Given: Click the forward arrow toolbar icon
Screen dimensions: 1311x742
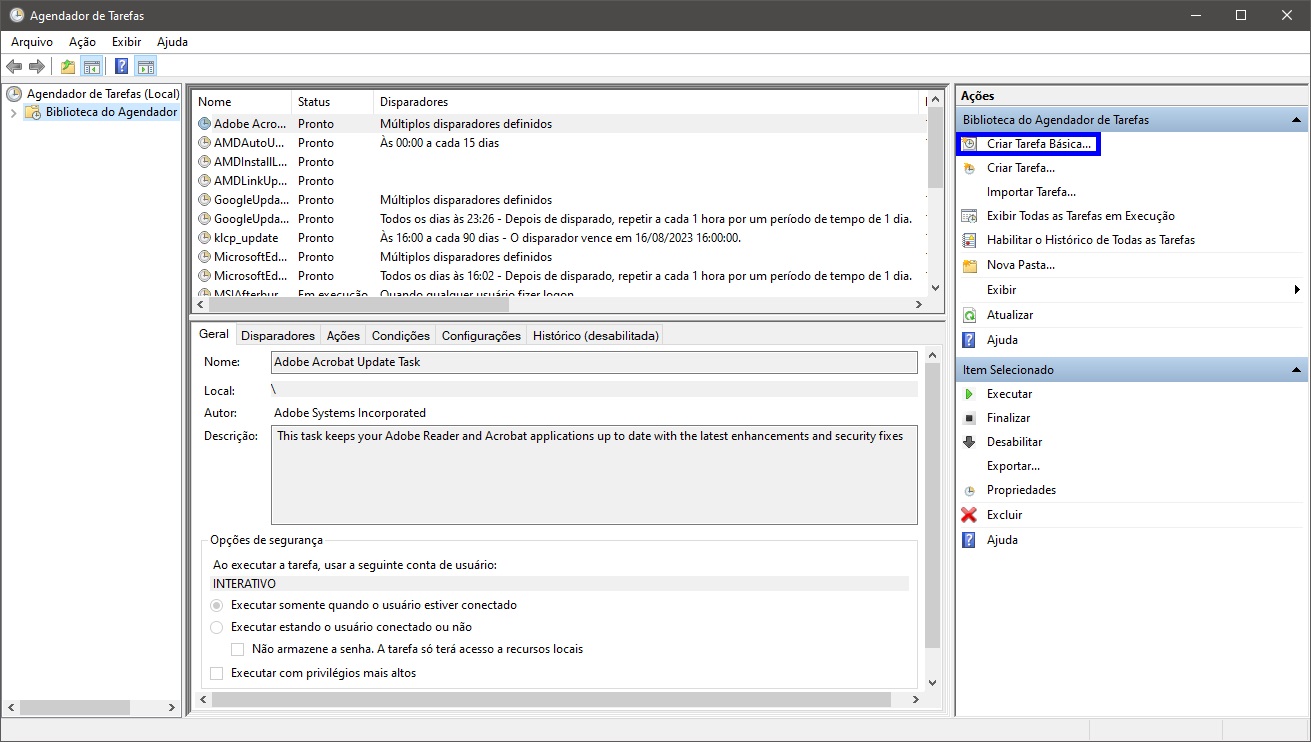Looking at the screenshot, I should click(37, 67).
